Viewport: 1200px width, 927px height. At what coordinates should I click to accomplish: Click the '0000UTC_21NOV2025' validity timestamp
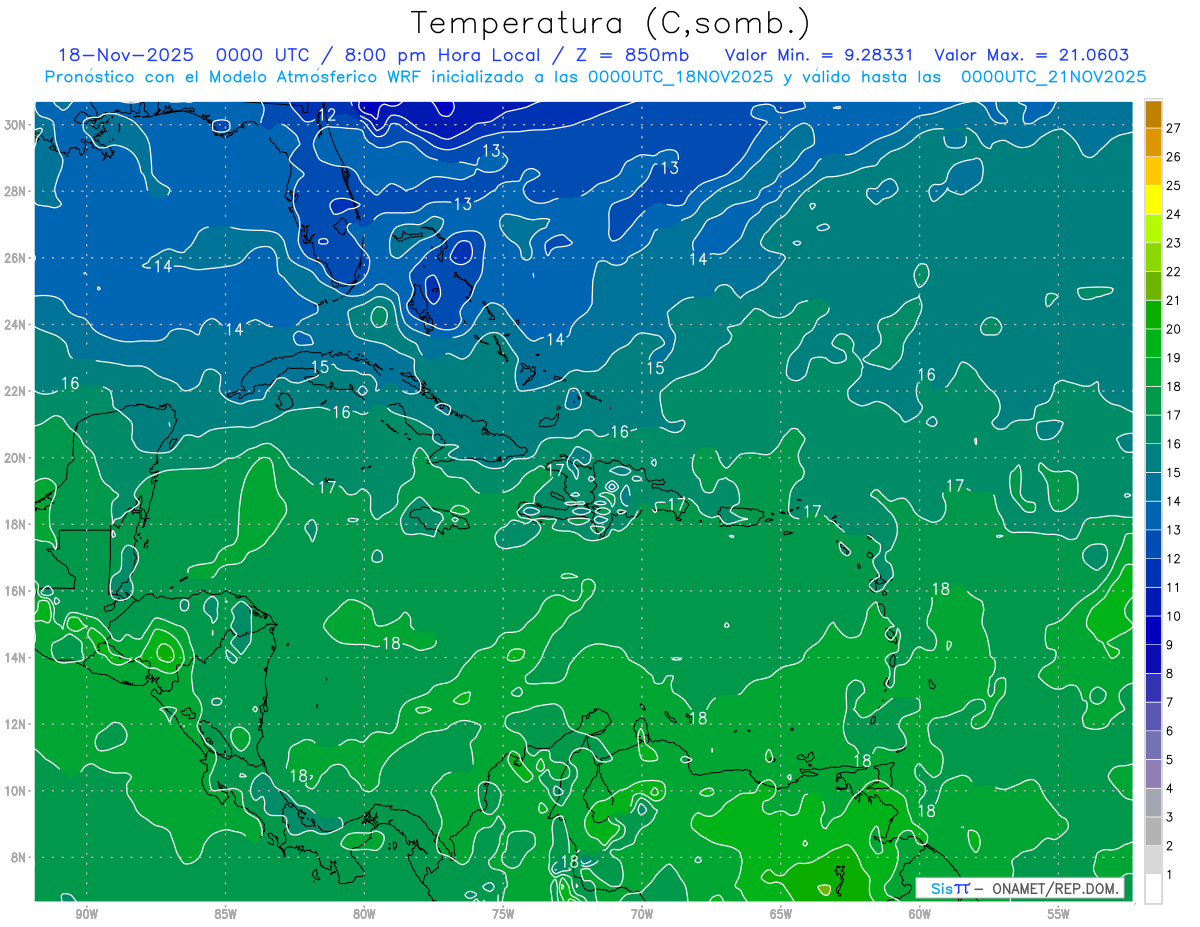tap(1053, 76)
